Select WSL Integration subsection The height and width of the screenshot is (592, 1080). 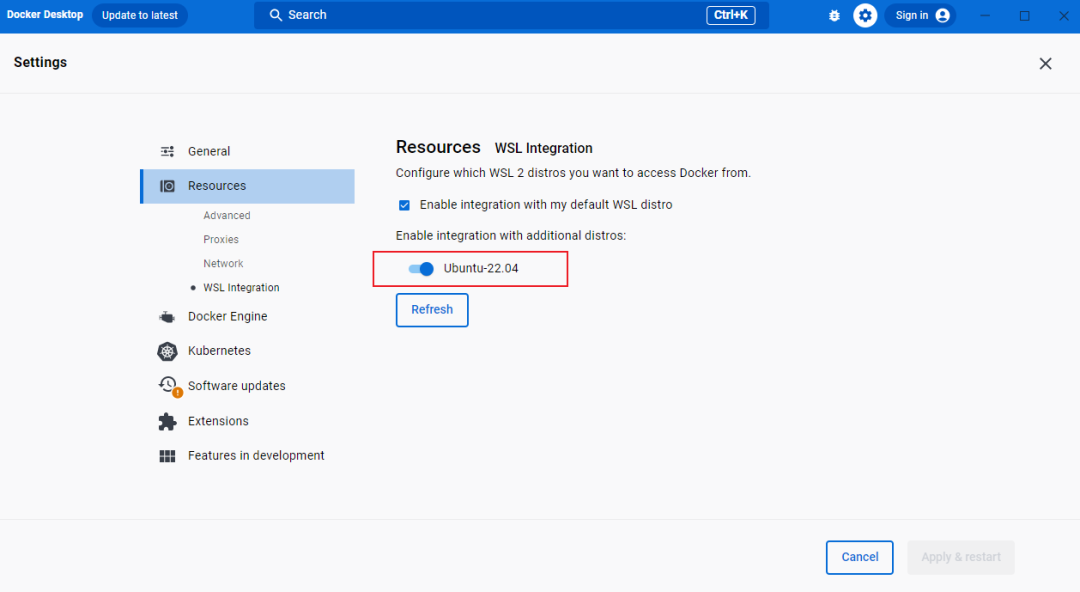(x=241, y=288)
